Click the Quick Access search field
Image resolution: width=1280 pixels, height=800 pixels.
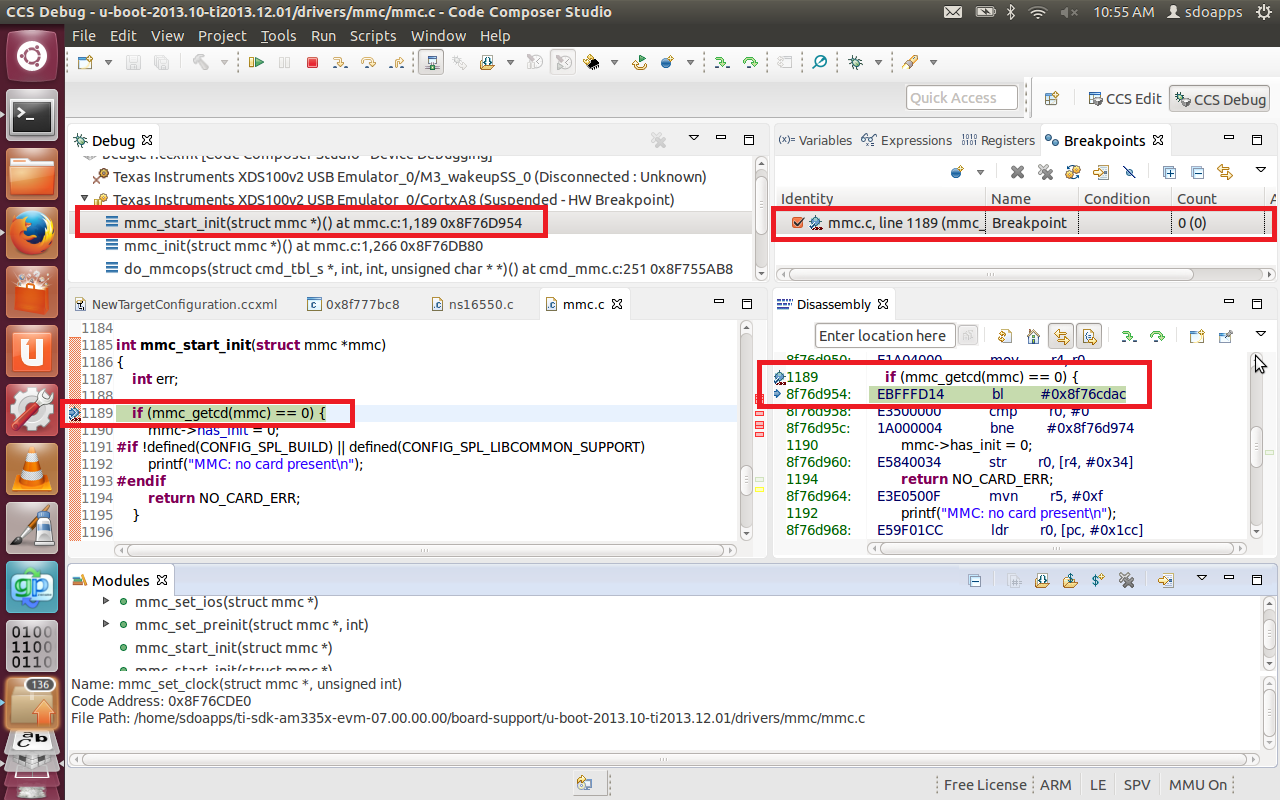[962, 98]
